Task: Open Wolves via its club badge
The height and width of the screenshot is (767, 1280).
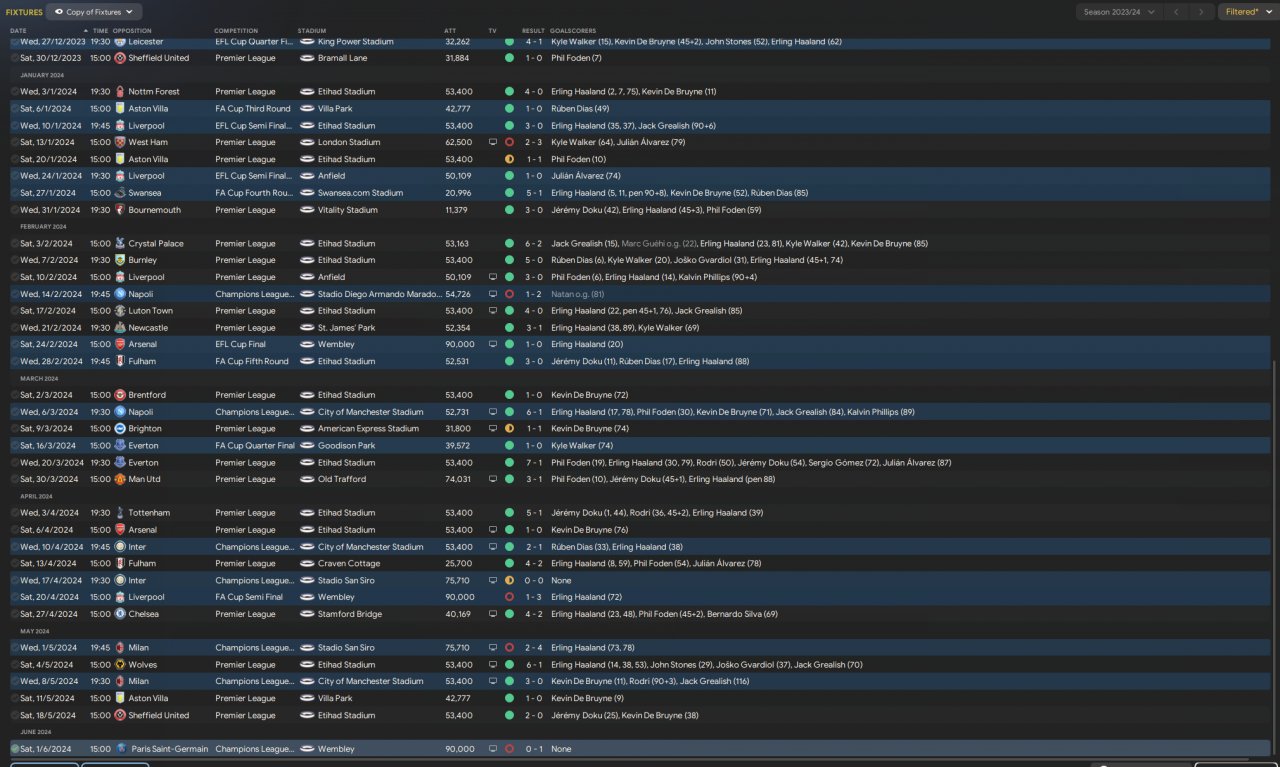Action: pos(120,665)
